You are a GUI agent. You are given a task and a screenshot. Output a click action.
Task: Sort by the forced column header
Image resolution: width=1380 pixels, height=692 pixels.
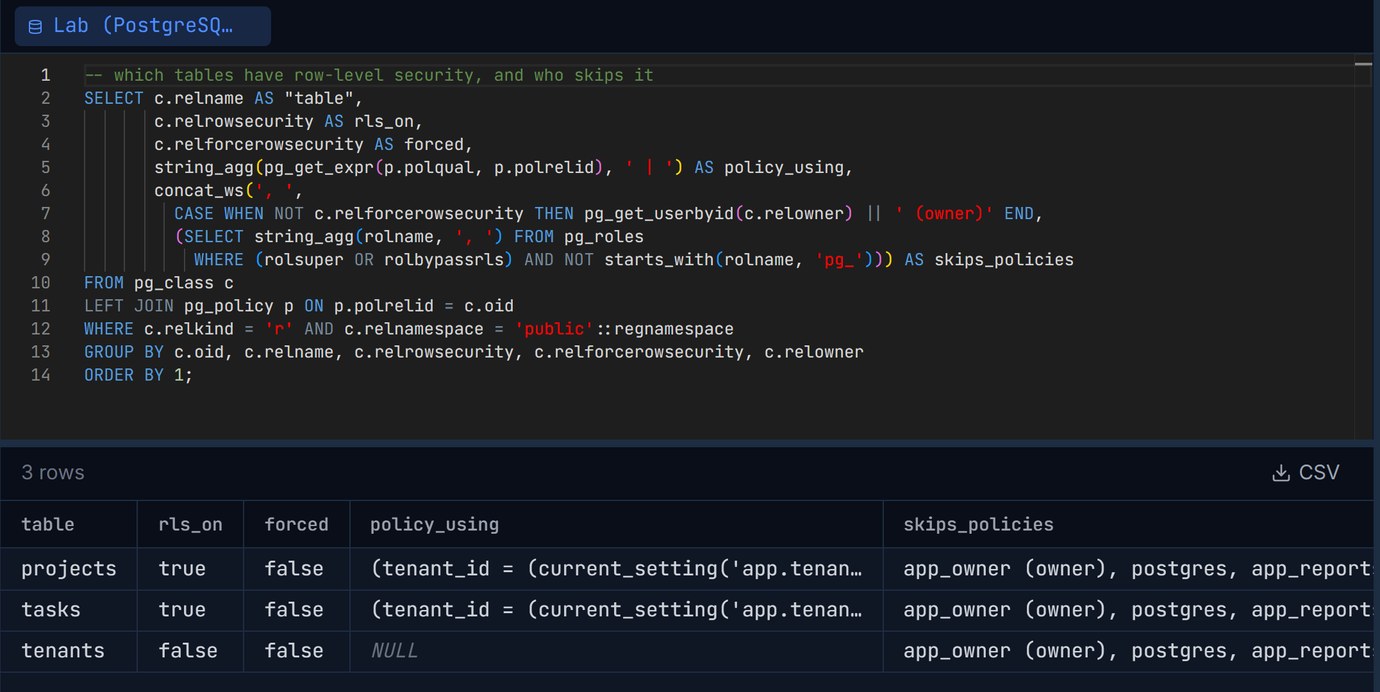(x=296, y=524)
